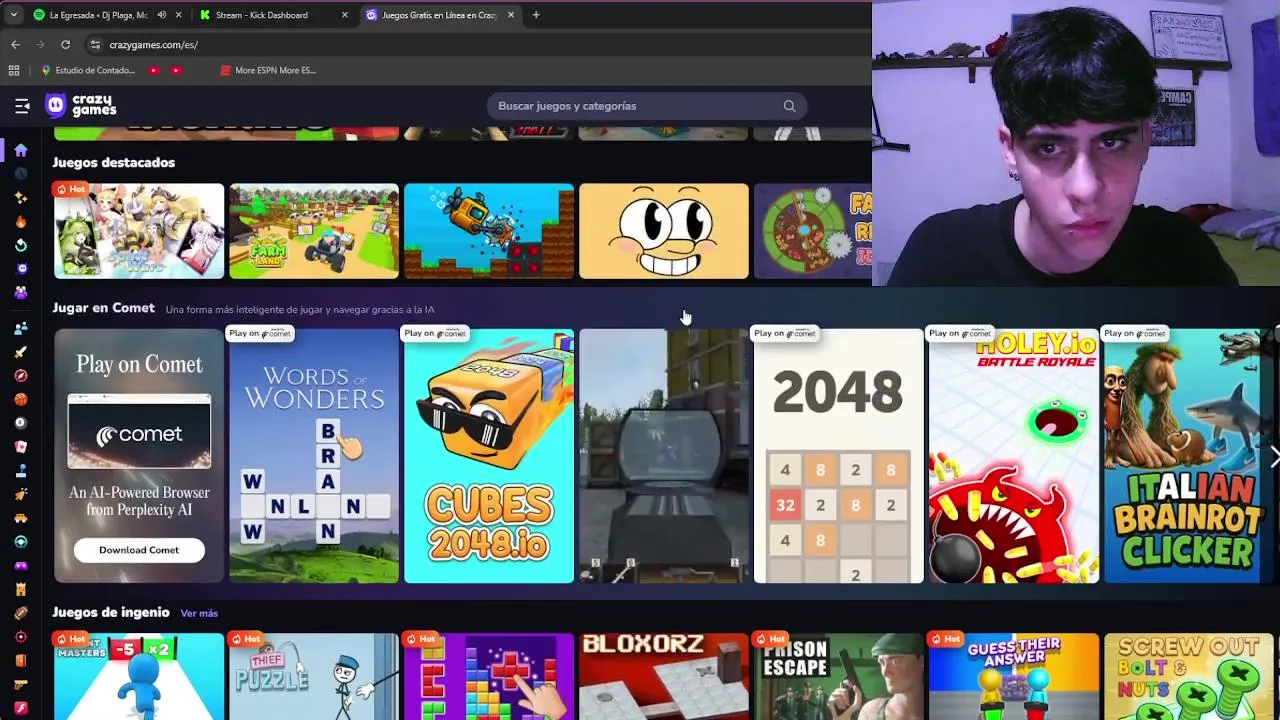Image resolution: width=1280 pixels, height=720 pixels.
Task: Open More ESPN bookmark
Action: point(267,70)
